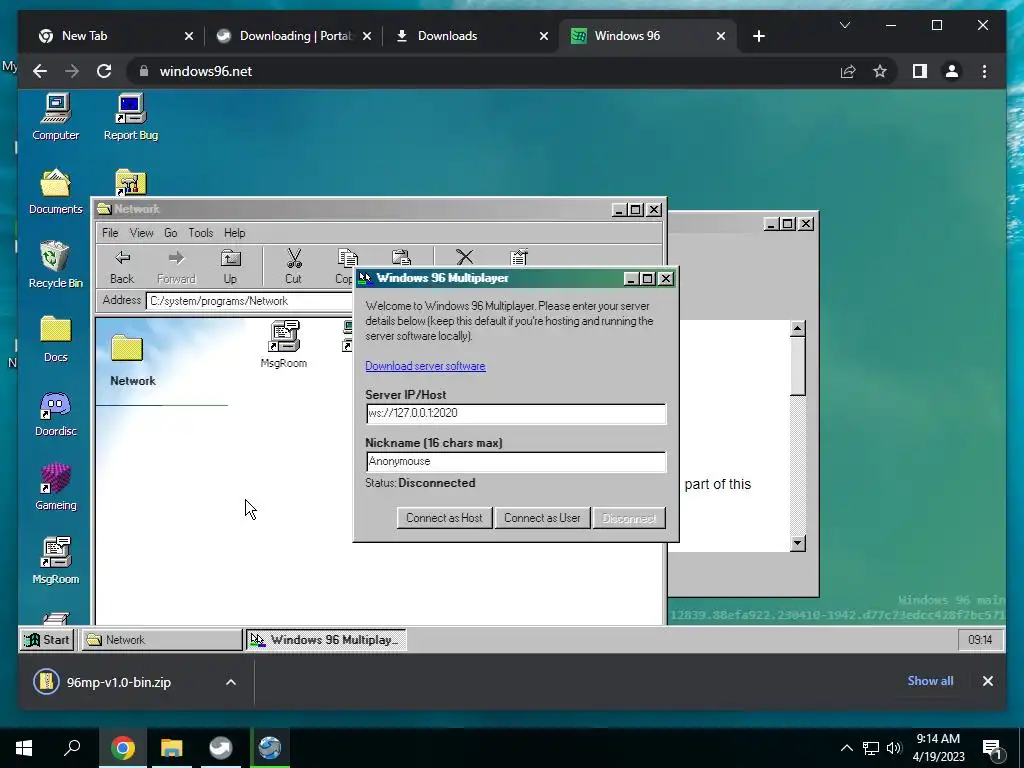Click Show all downloads link
This screenshot has width=1024, height=768.
click(x=930, y=680)
